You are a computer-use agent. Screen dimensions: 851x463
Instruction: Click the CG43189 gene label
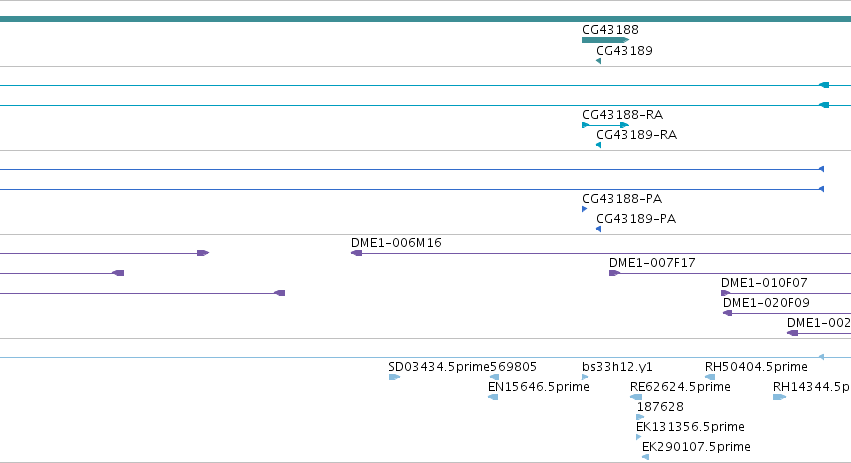624,51
